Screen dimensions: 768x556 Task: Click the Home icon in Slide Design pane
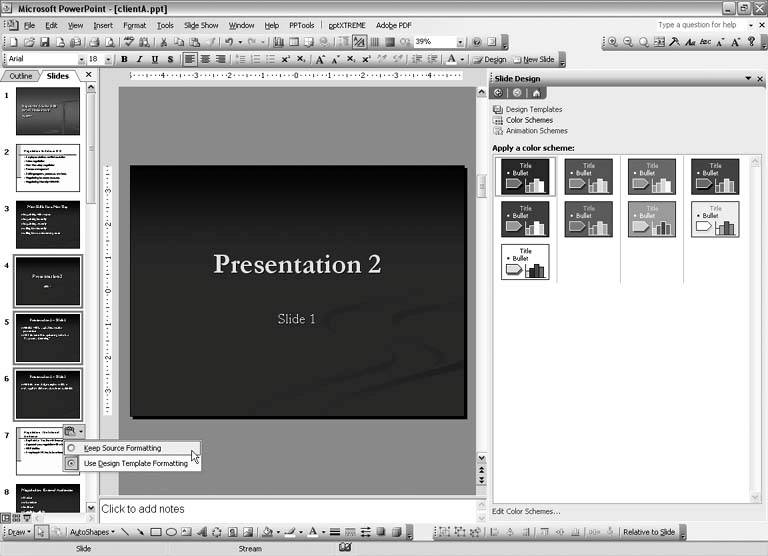[536, 93]
